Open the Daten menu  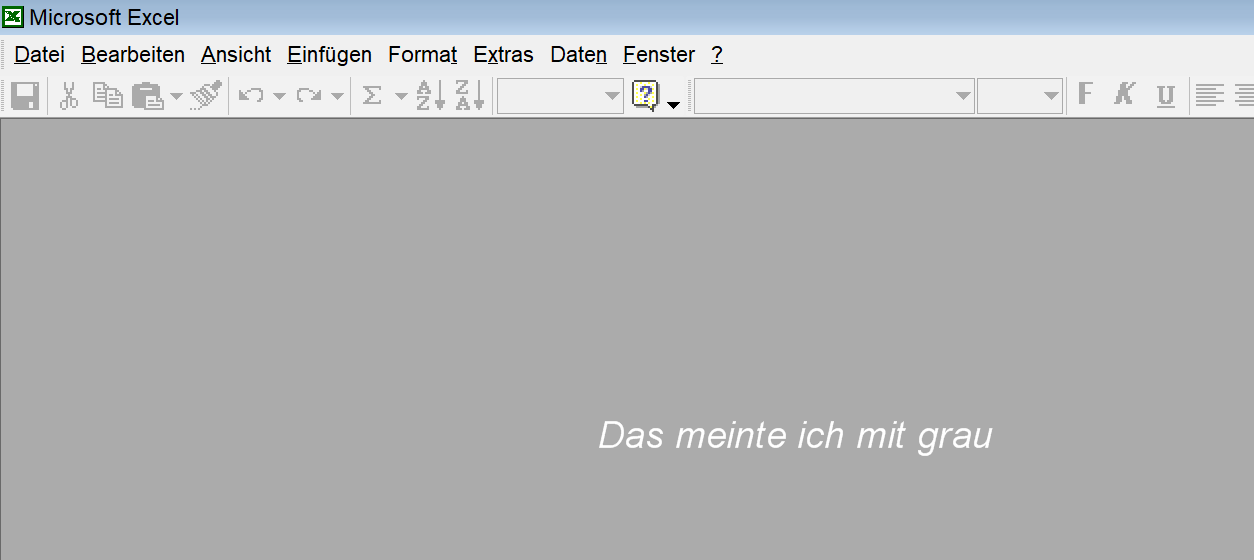tap(579, 55)
